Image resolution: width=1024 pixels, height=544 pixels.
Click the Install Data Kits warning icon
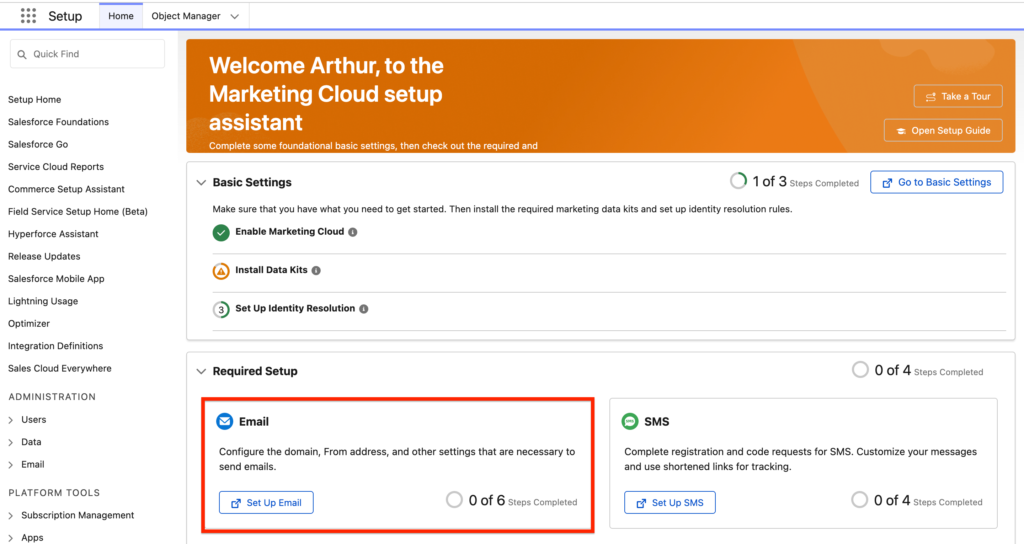pyautogui.click(x=221, y=271)
